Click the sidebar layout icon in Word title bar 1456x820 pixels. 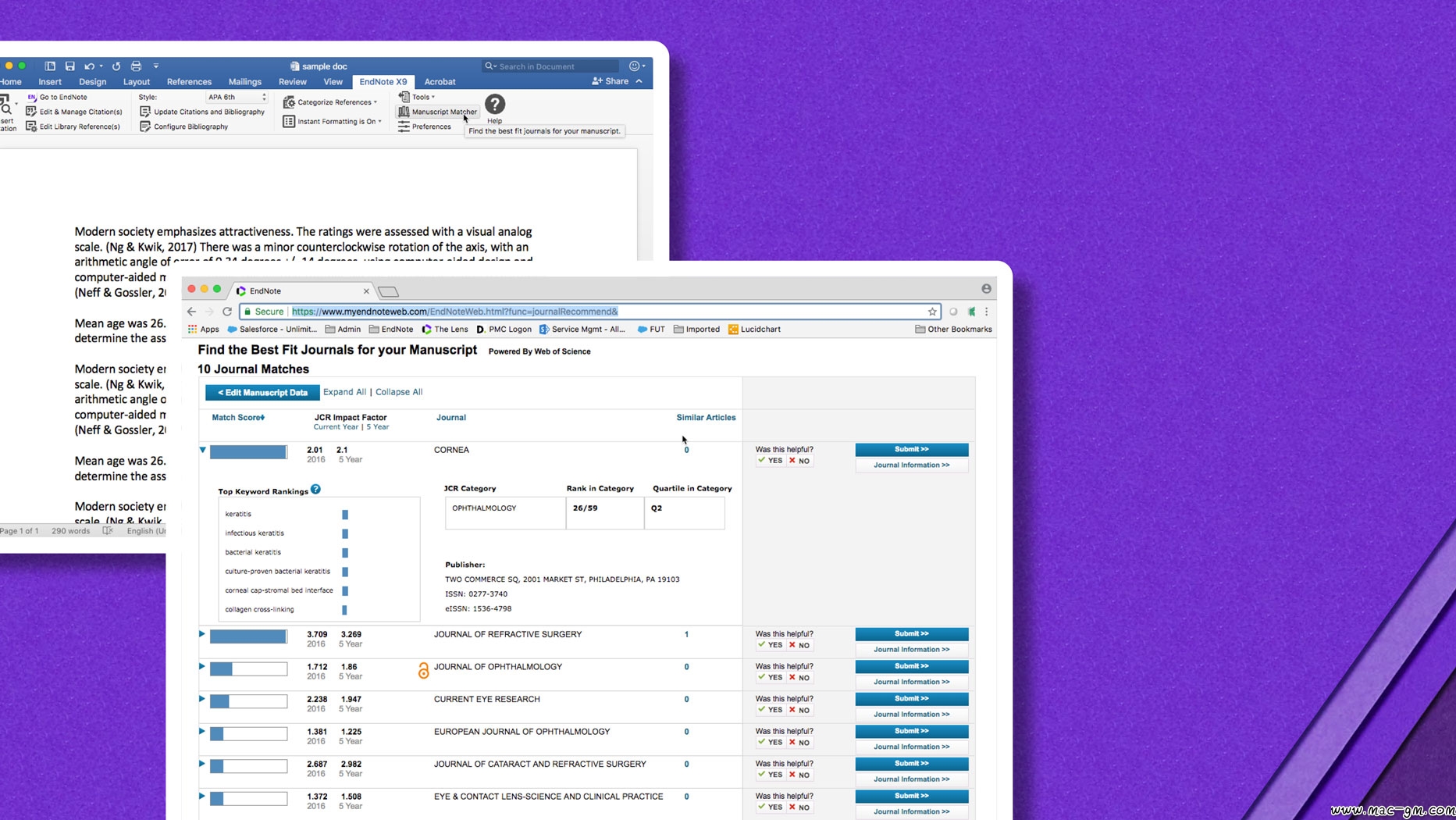[50, 66]
